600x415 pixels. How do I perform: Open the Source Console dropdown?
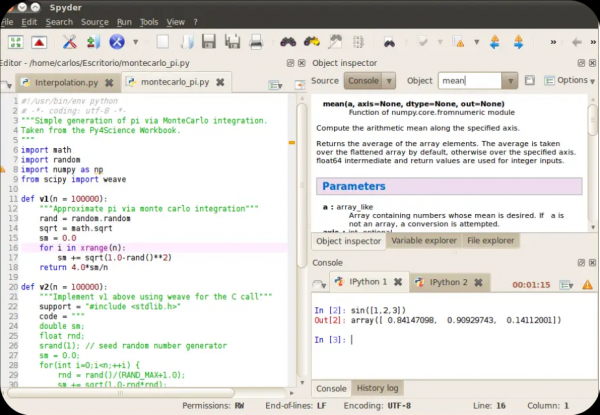[x=369, y=80]
